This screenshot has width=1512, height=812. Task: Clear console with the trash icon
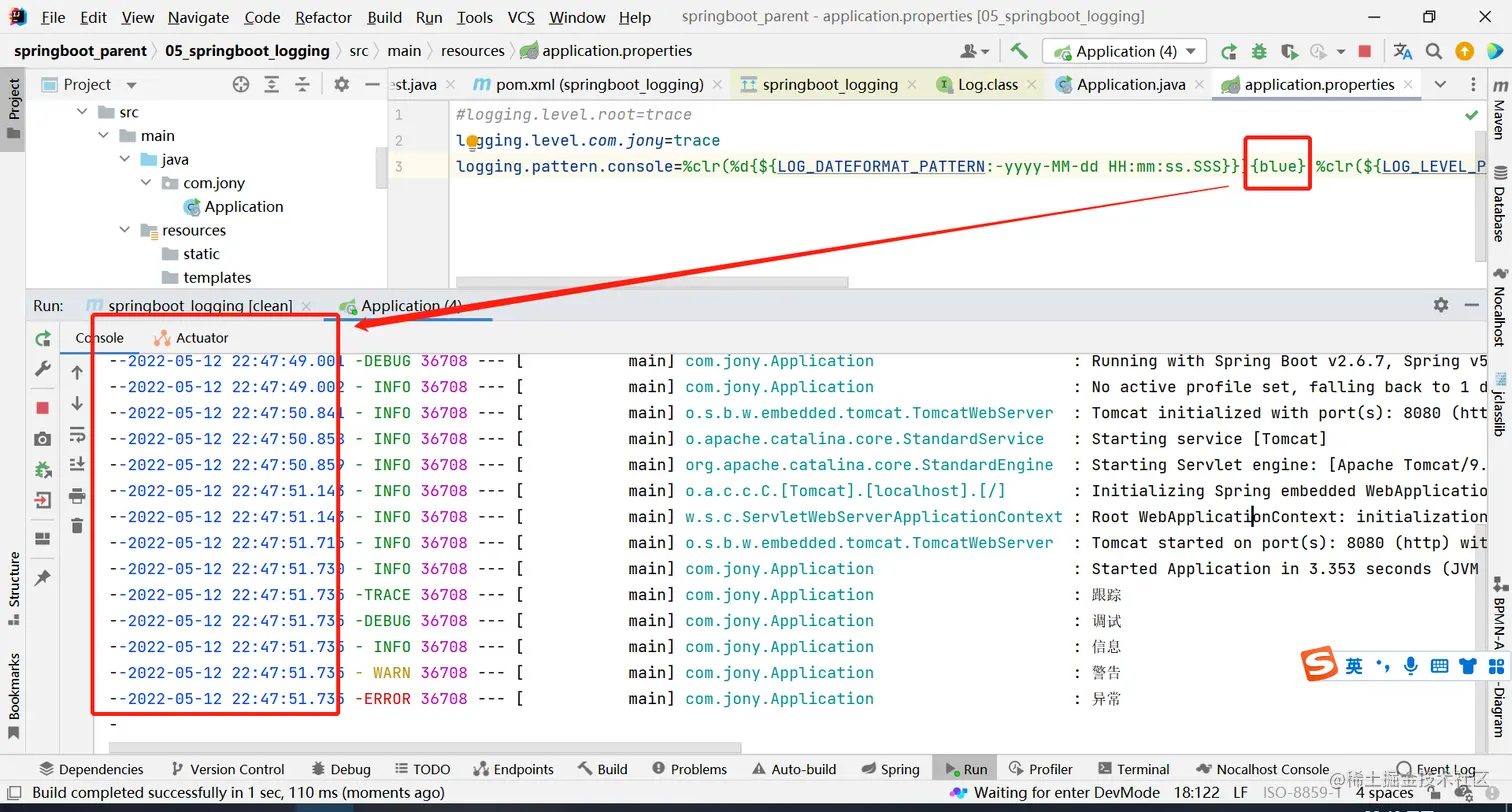(x=77, y=525)
